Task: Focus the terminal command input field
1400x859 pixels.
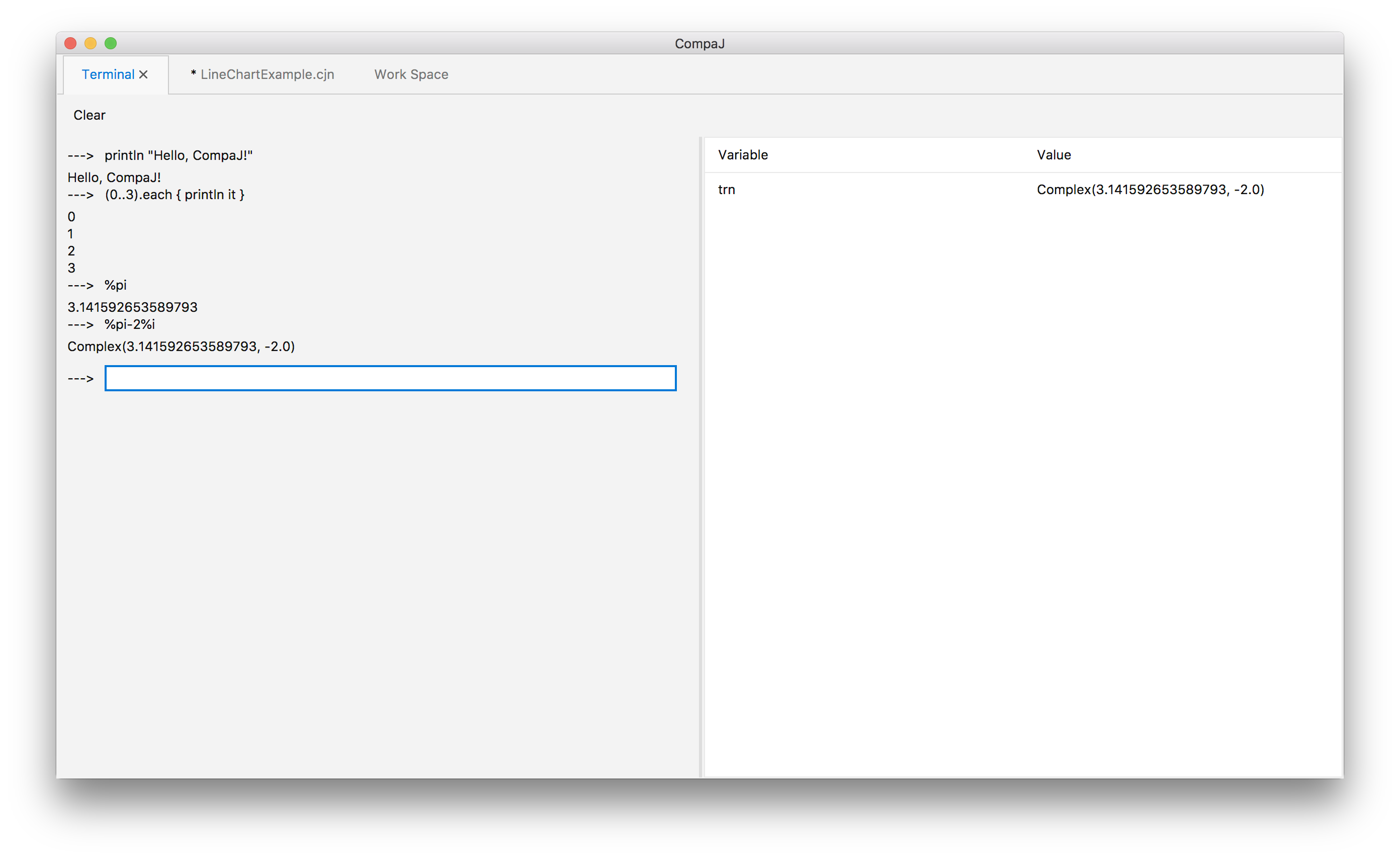Action: [390, 378]
